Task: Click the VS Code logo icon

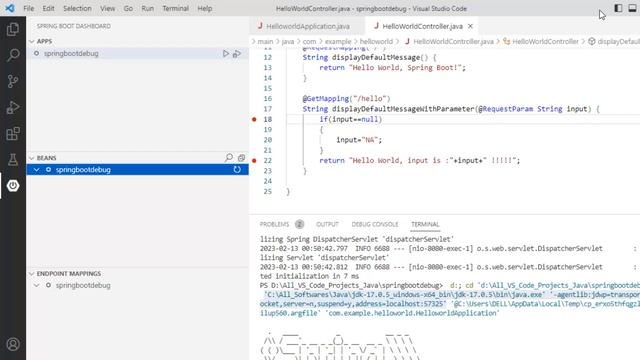Action: pos(10,8)
